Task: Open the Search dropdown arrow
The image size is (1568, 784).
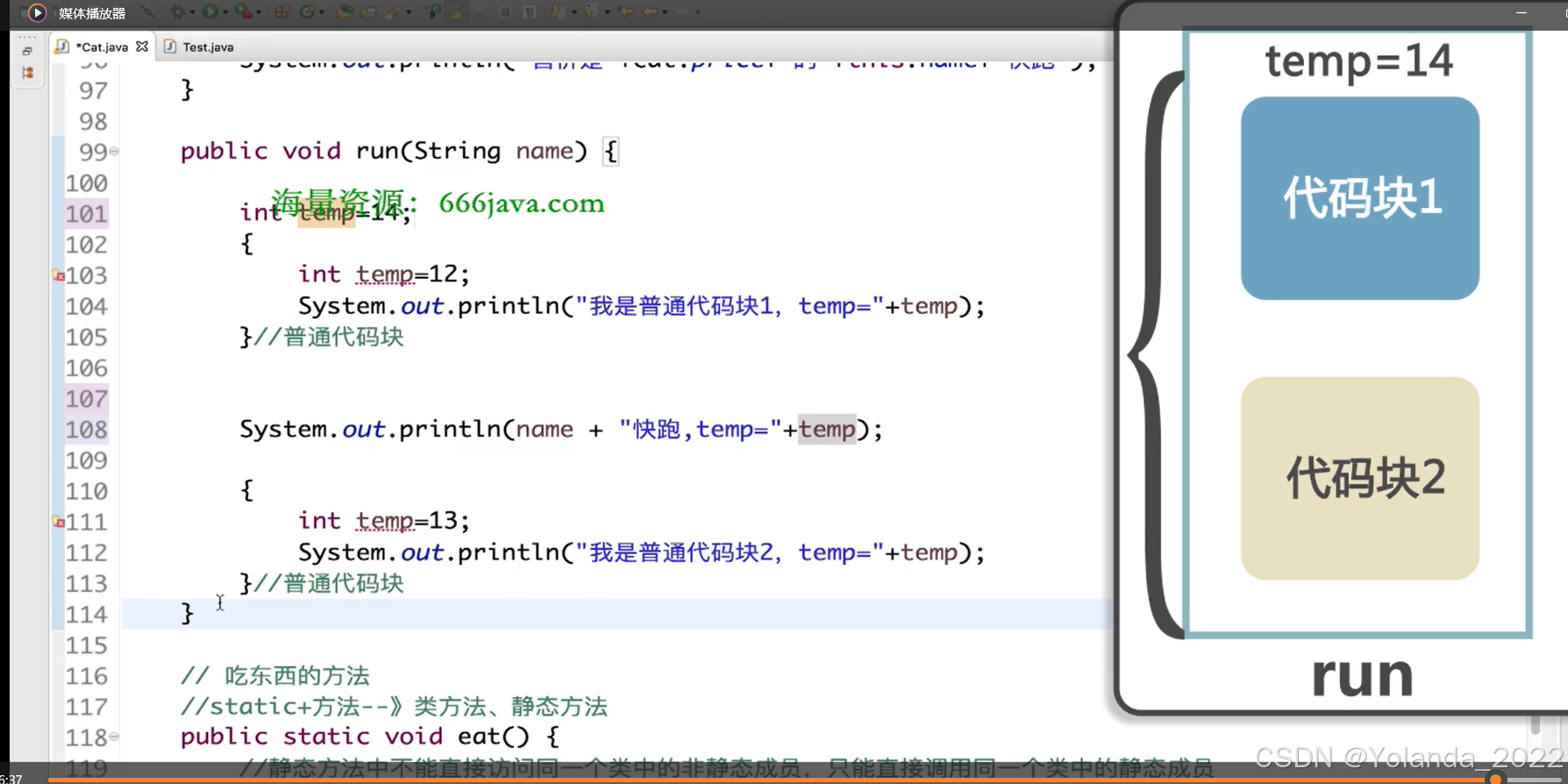Action: 409,12
